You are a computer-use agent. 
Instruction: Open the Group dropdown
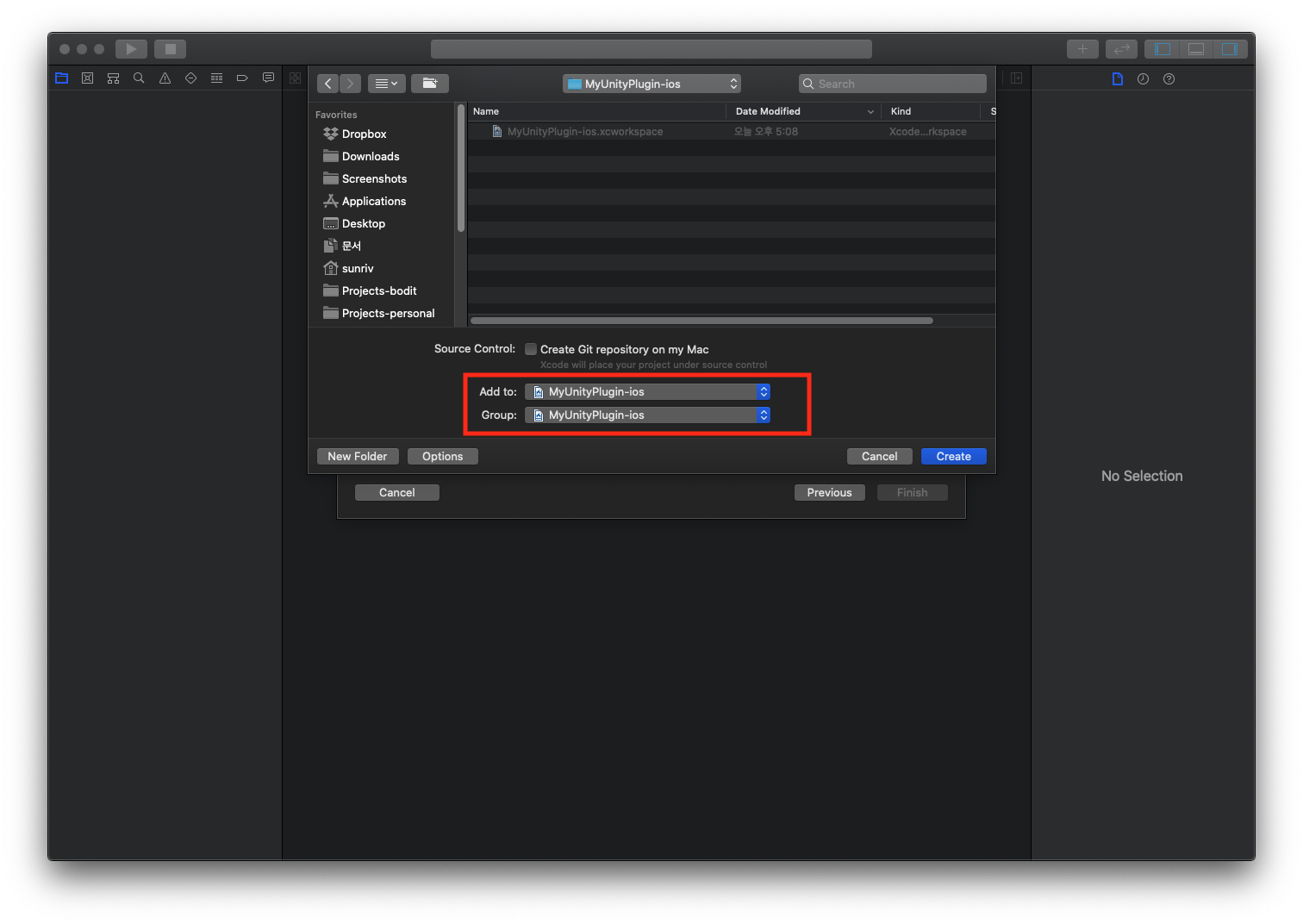tap(647, 415)
